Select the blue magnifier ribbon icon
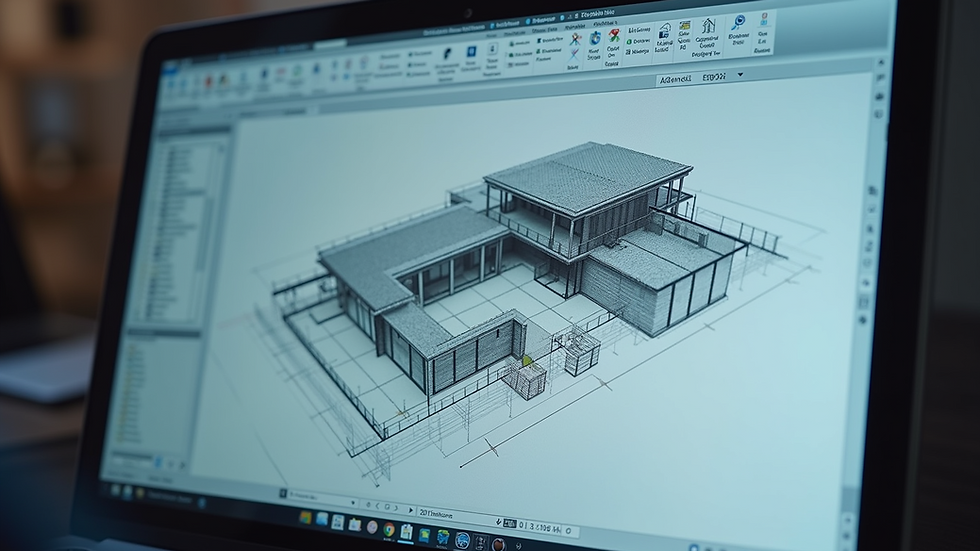Image resolution: width=980 pixels, height=551 pixels. pyautogui.click(x=739, y=23)
